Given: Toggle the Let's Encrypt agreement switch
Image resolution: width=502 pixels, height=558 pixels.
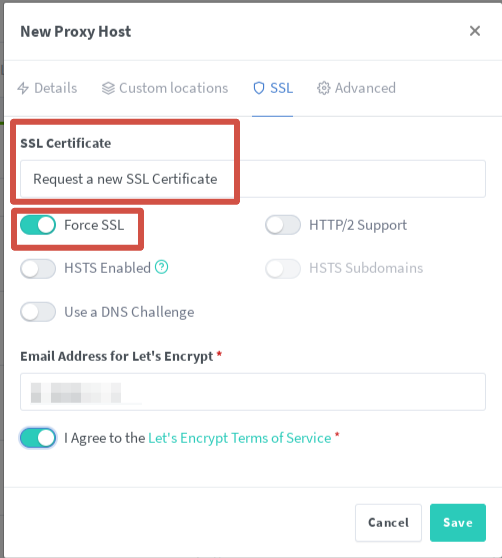Looking at the screenshot, I should click(38, 438).
